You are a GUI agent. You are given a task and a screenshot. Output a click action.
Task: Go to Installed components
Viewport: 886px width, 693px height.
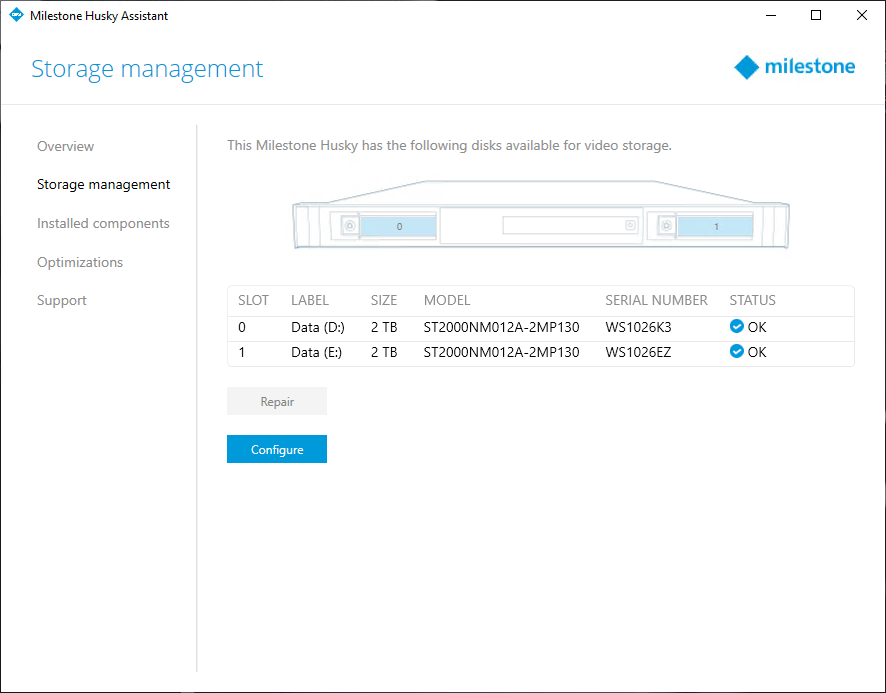pos(103,223)
